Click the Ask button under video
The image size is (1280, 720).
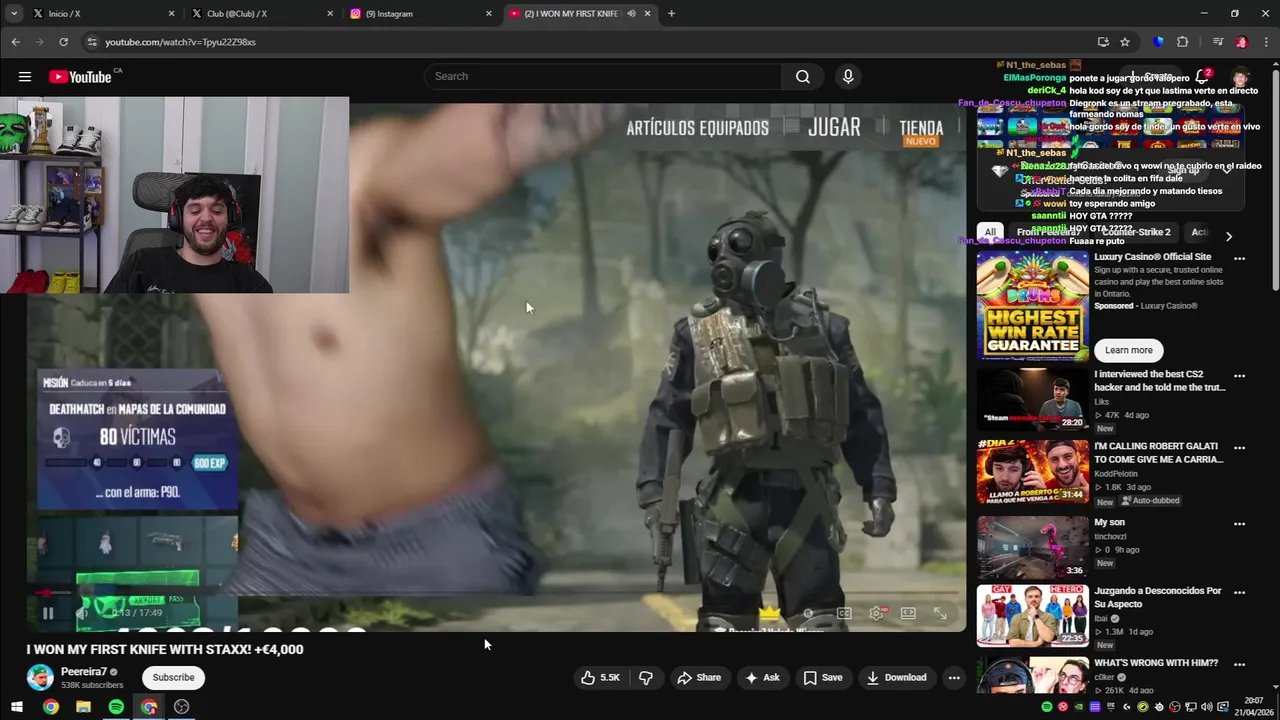[x=762, y=678]
